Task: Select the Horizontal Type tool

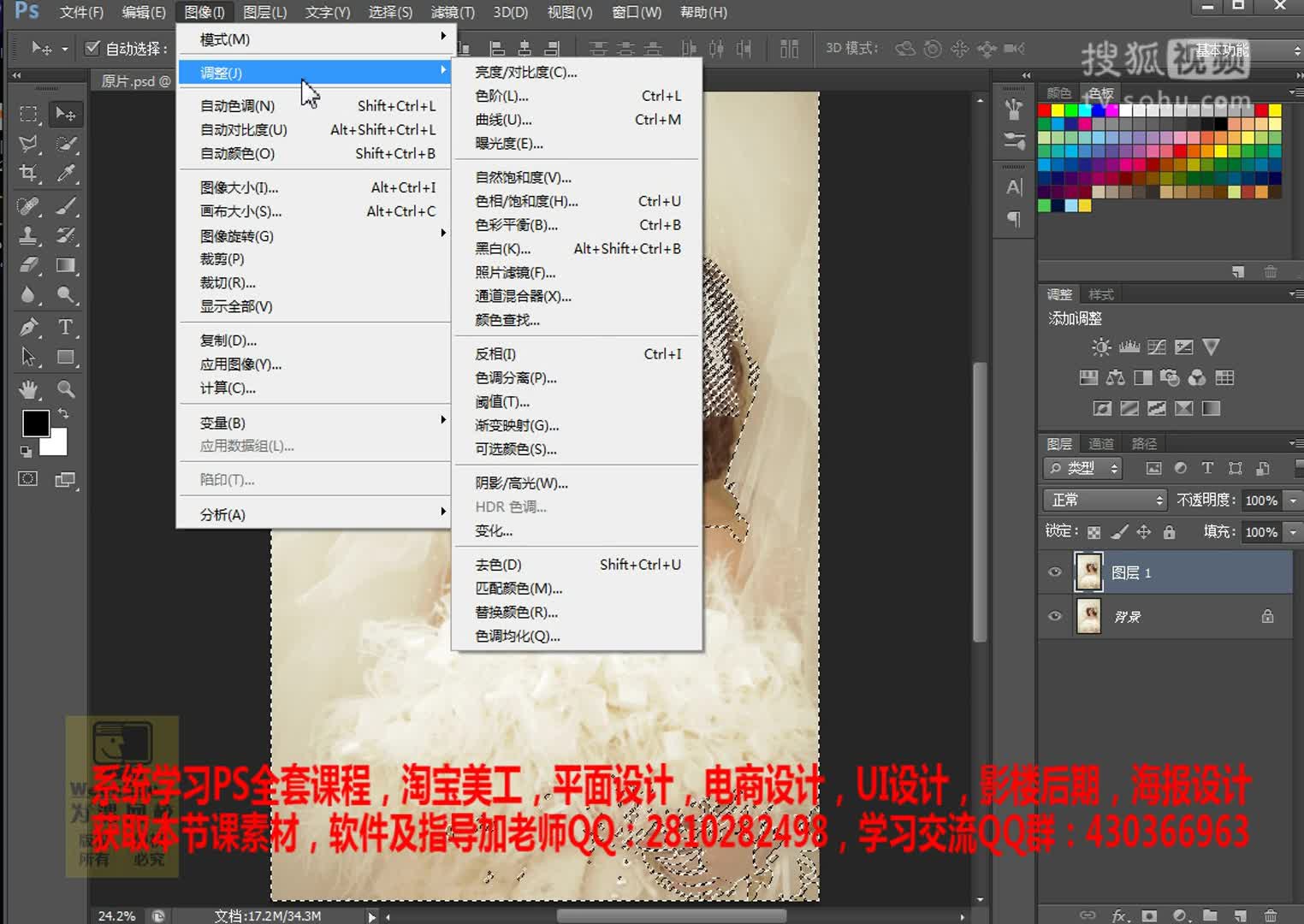Action: (x=66, y=327)
